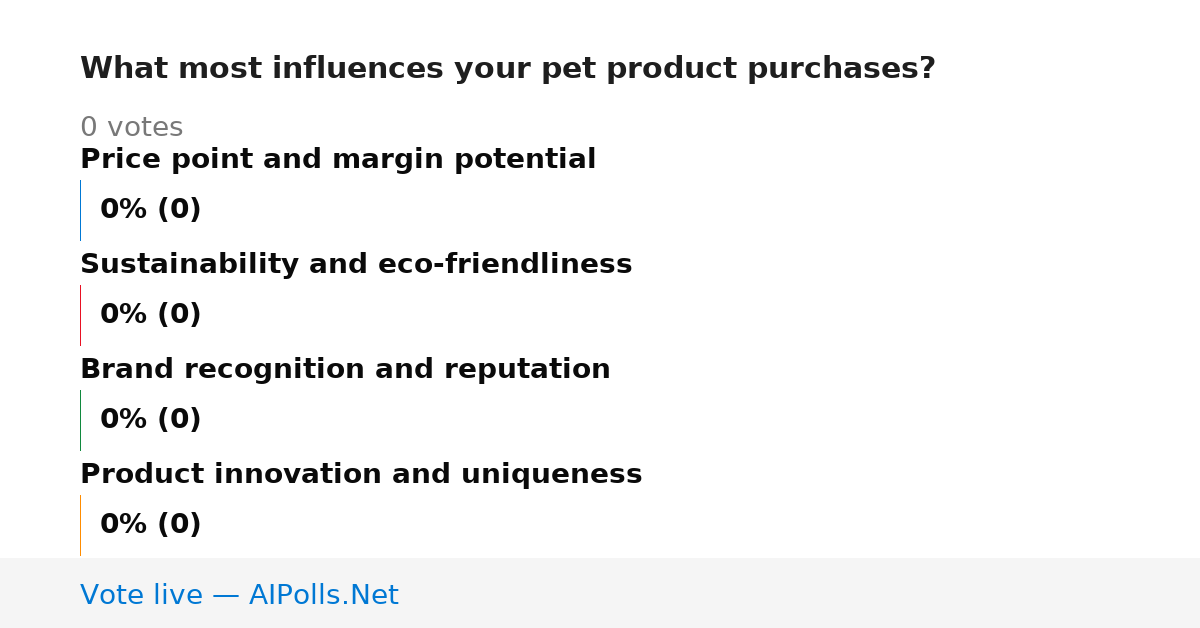Click the 0 votes counter
The image size is (1200, 628).
coord(131,128)
